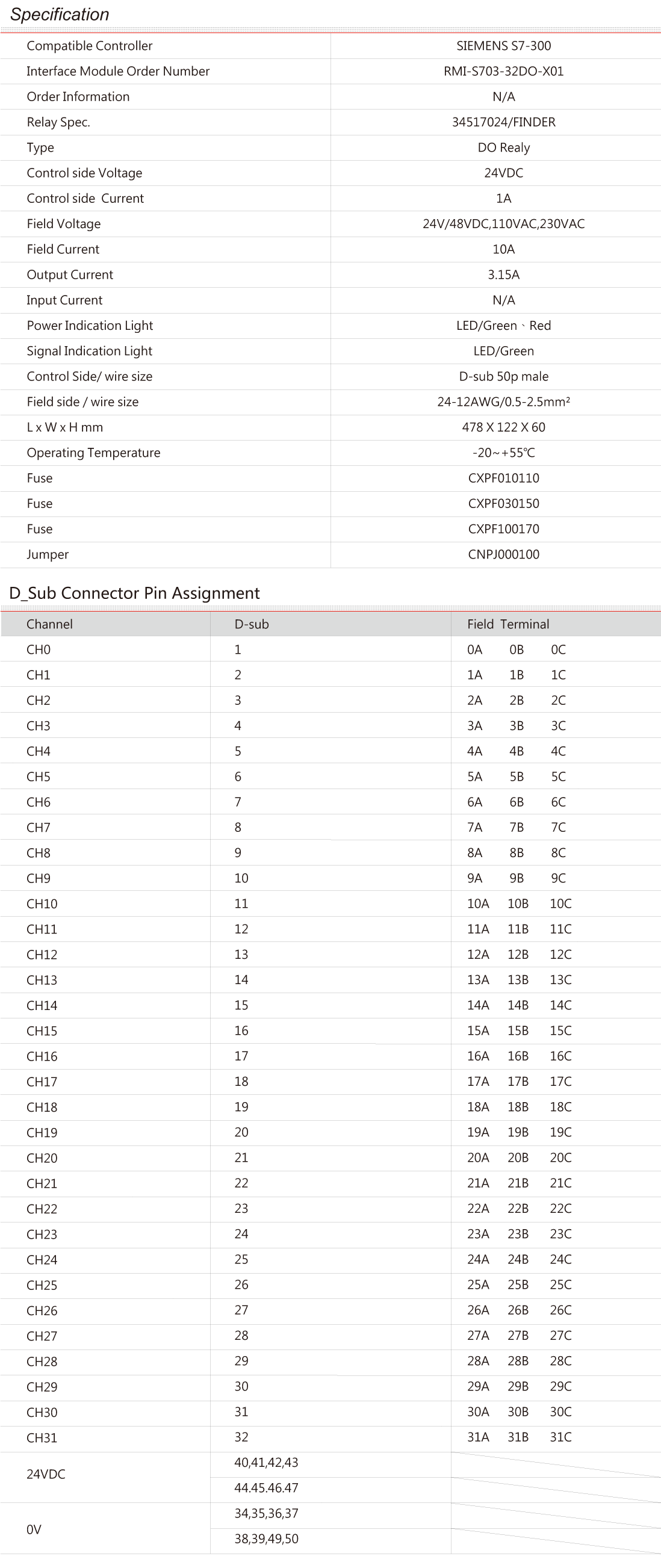Select field terminal '18B'
This screenshot has width=661, height=1568.
coord(518,1107)
